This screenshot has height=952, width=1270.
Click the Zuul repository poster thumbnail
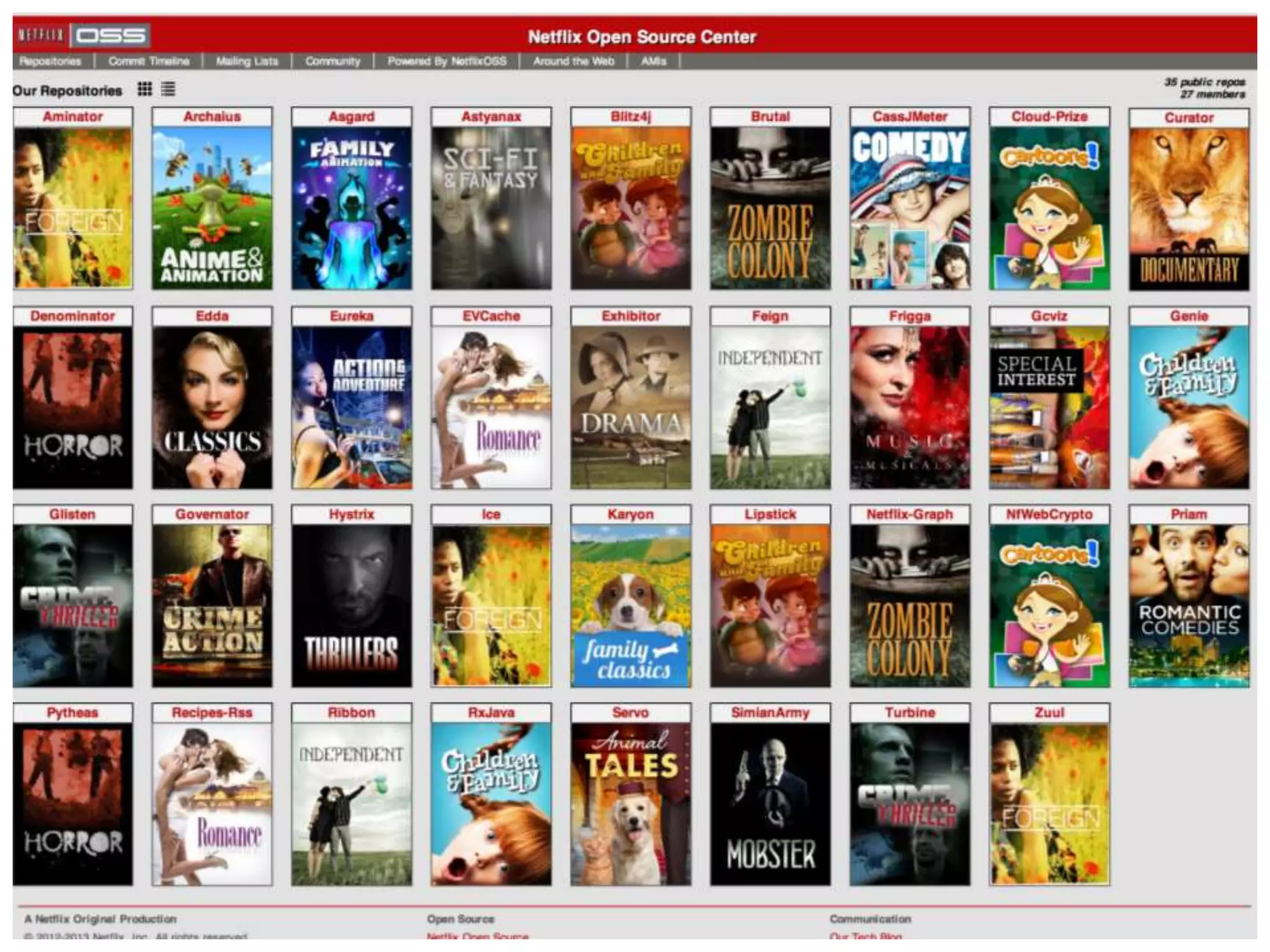pyautogui.click(x=1049, y=803)
